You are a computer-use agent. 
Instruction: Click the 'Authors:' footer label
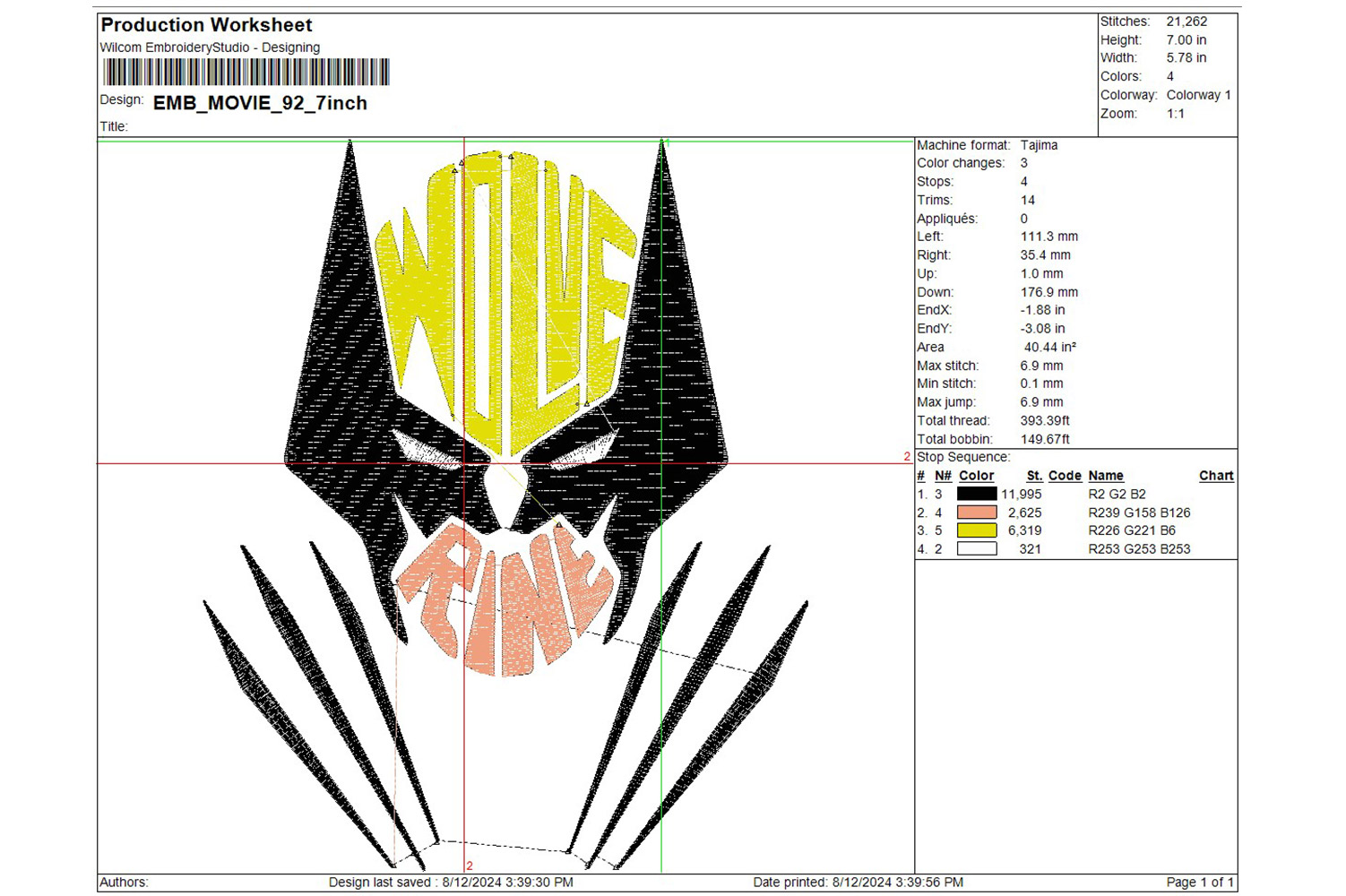click(124, 883)
